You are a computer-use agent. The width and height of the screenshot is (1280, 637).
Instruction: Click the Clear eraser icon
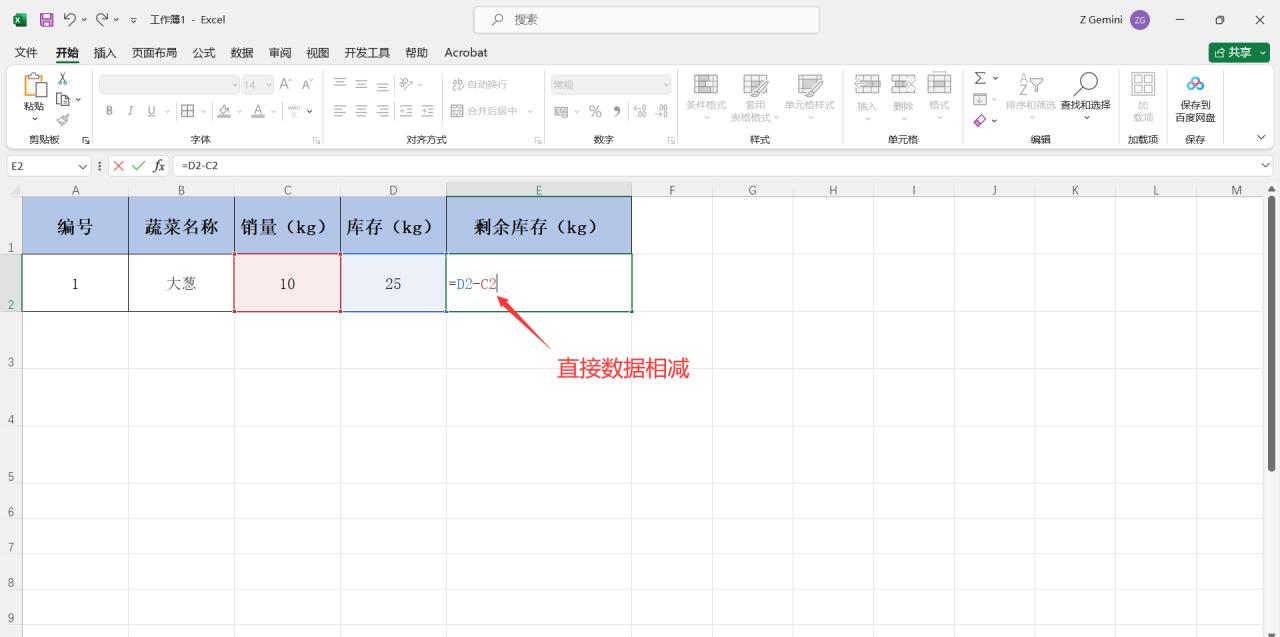tap(980, 120)
